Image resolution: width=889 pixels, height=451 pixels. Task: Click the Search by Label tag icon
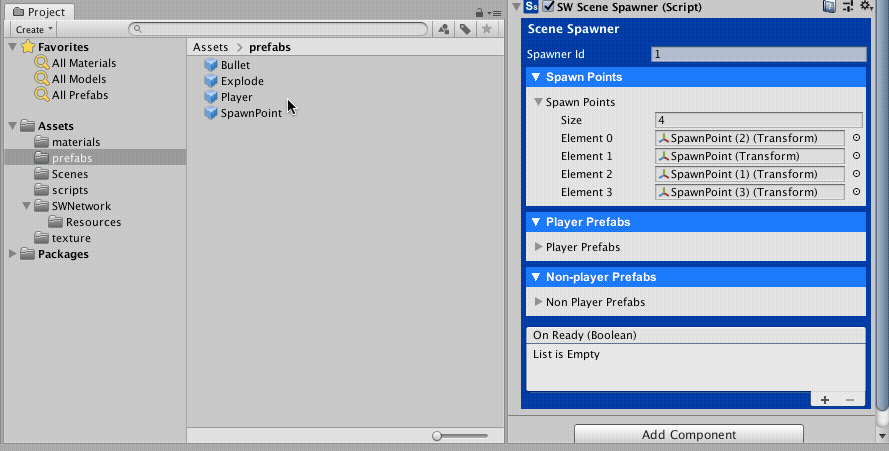coord(465,30)
